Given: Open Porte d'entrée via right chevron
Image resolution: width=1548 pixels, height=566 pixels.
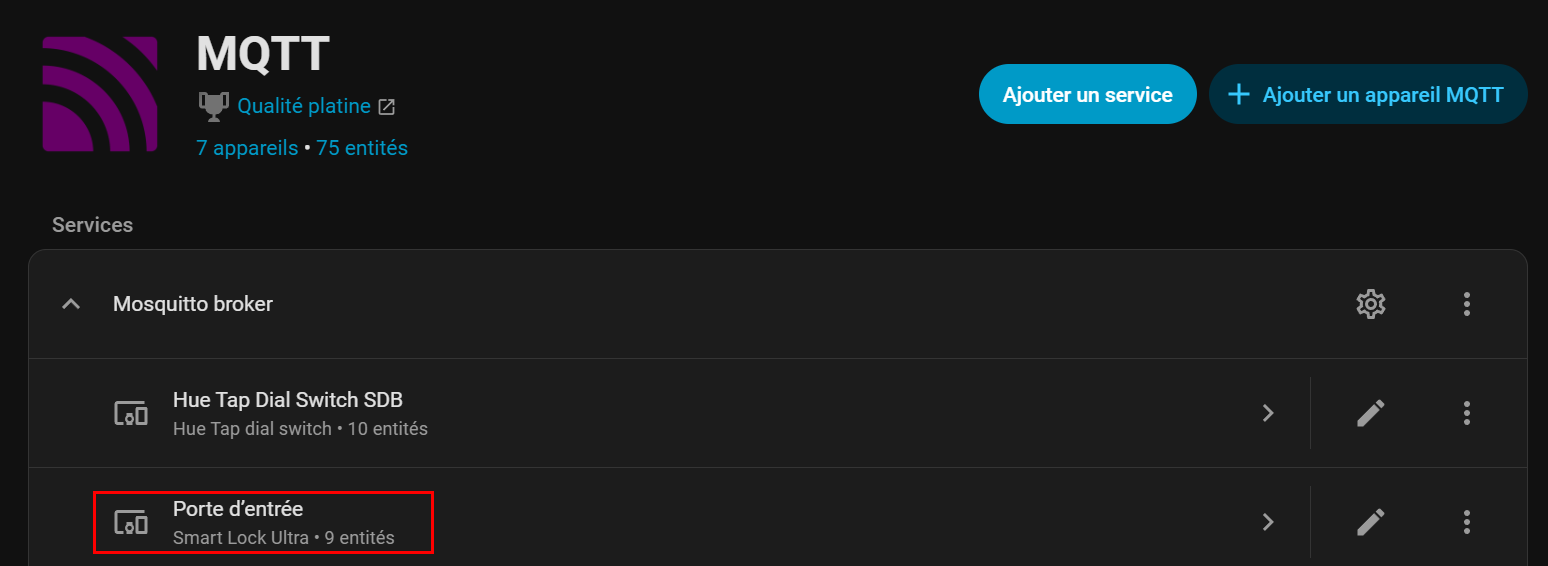Looking at the screenshot, I should (x=1268, y=522).
